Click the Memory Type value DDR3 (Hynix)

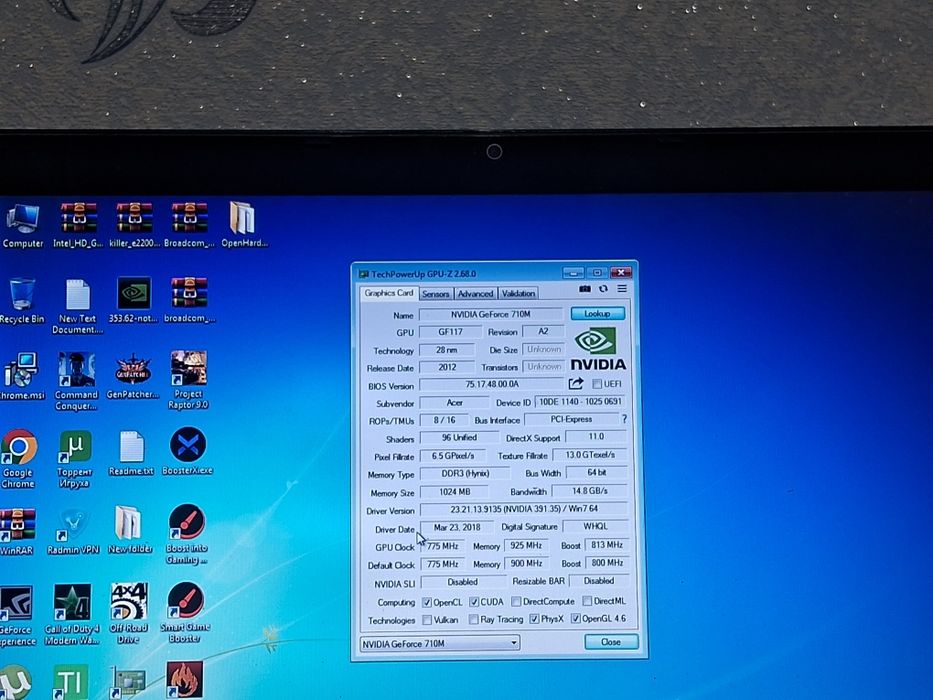coord(465,474)
